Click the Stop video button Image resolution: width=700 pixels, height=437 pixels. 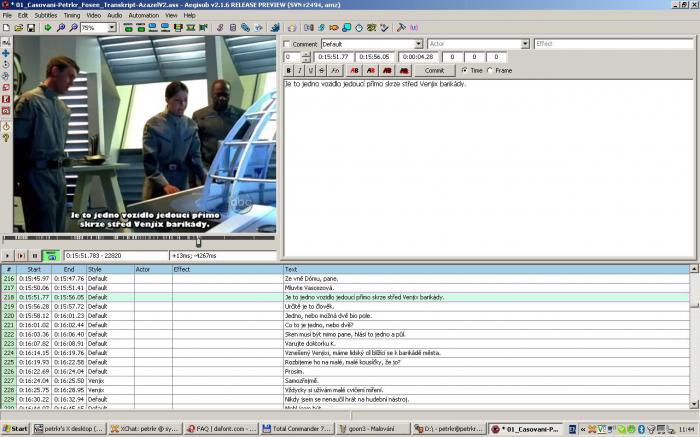tap(34, 256)
